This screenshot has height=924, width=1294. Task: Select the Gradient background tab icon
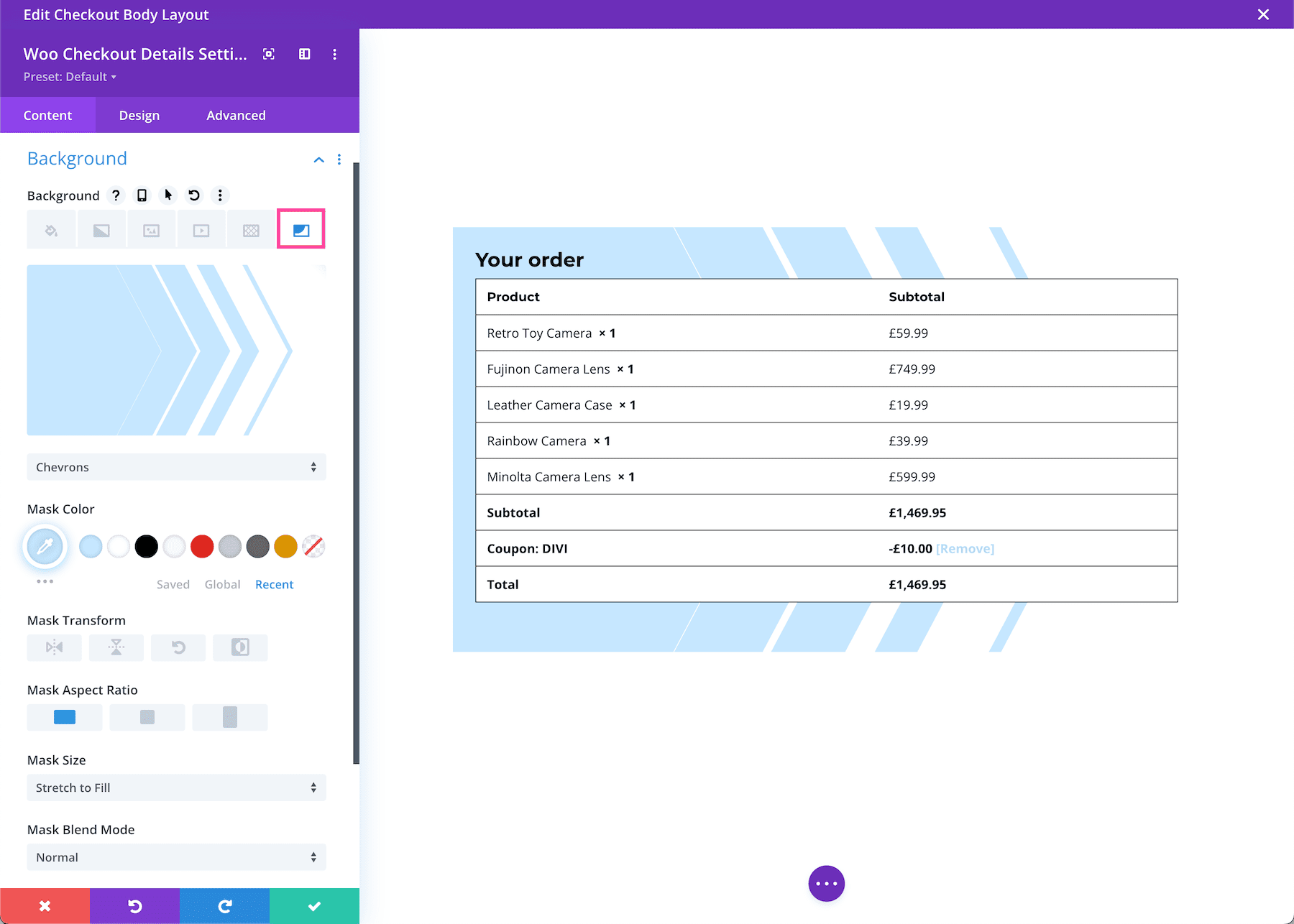tap(101, 229)
